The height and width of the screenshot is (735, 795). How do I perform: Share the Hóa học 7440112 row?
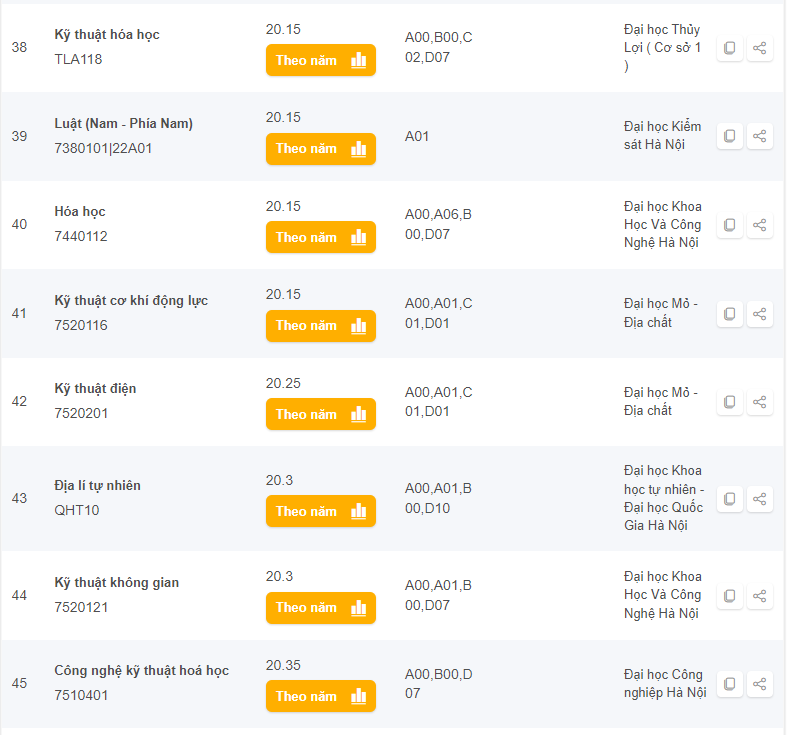(760, 225)
